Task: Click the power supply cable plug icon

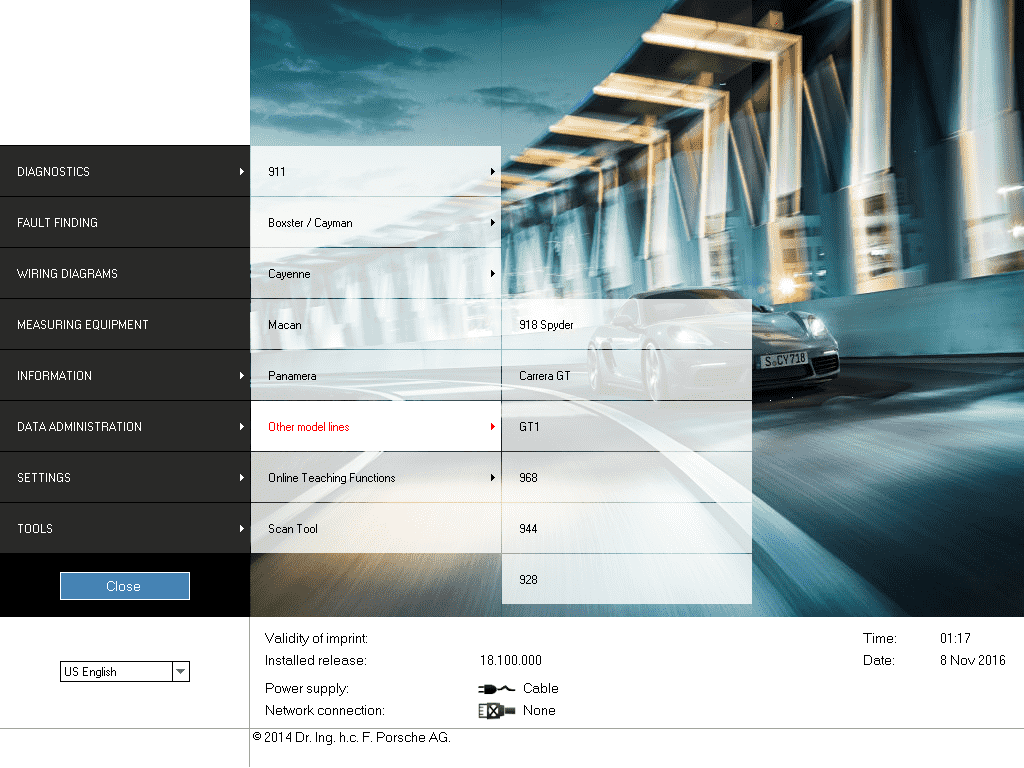Action: [x=496, y=688]
